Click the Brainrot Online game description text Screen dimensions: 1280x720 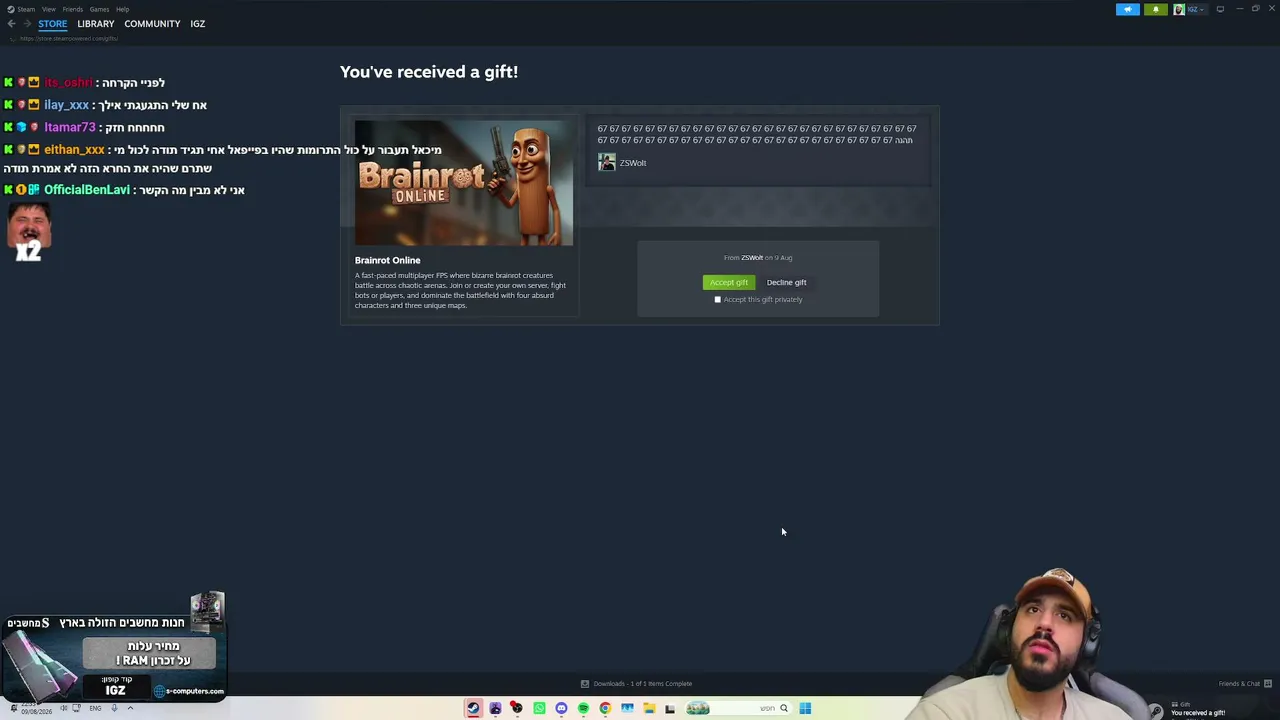[x=460, y=290]
